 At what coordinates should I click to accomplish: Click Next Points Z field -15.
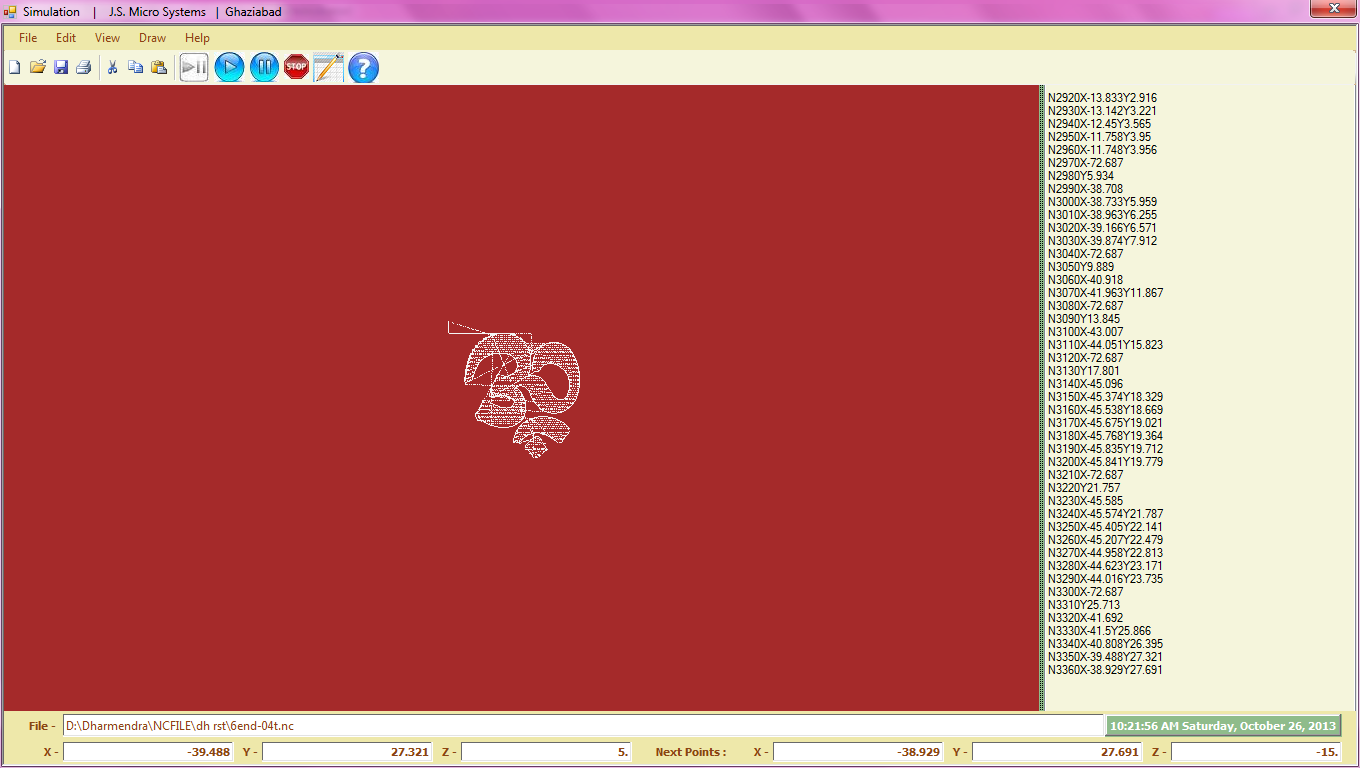(x=1256, y=752)
